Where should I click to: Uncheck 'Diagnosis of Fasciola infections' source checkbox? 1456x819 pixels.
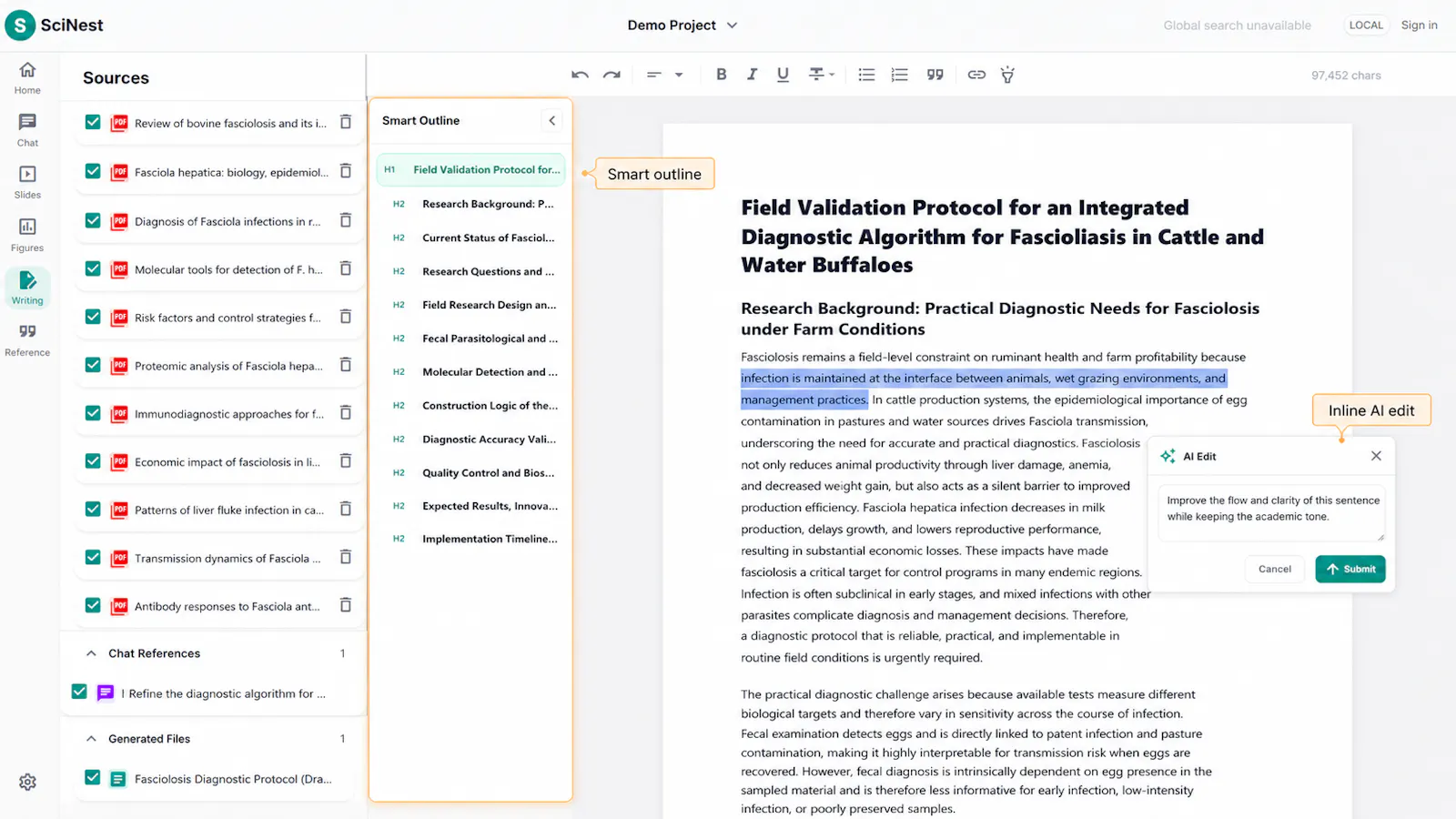[x=93, y=220]
